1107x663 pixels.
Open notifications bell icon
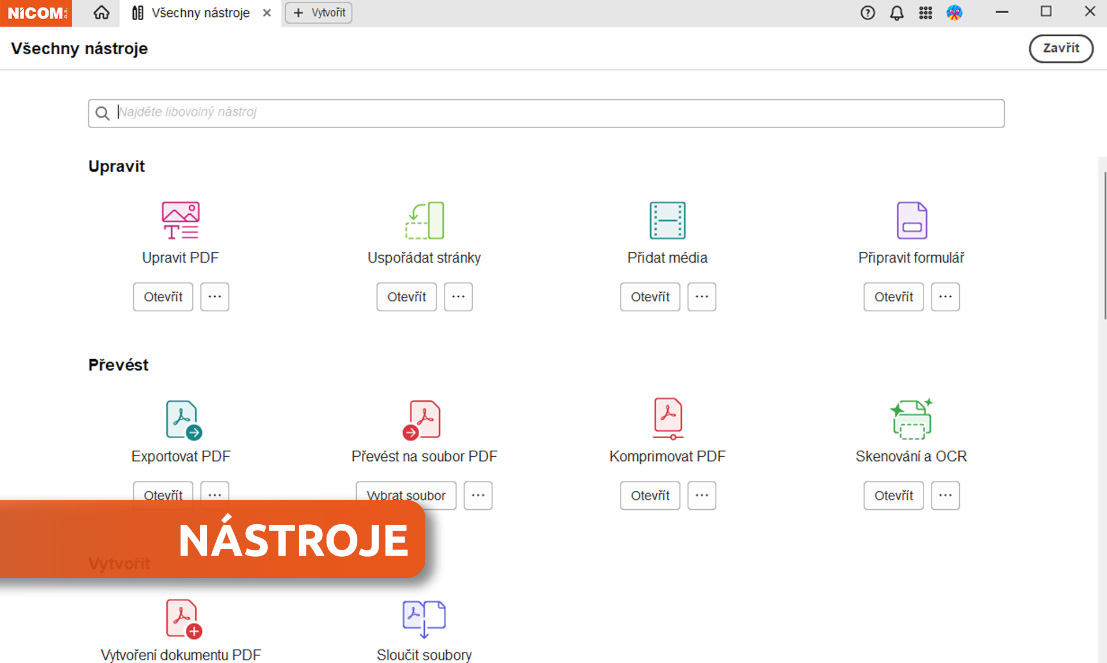tap(897, 13)
